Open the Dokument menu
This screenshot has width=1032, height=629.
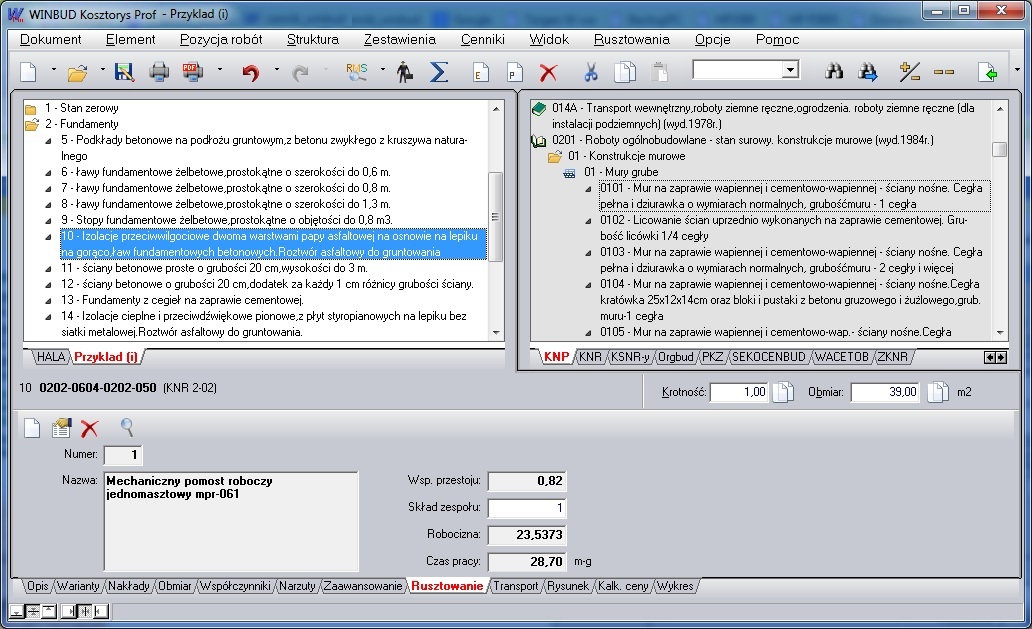[51, 39]
